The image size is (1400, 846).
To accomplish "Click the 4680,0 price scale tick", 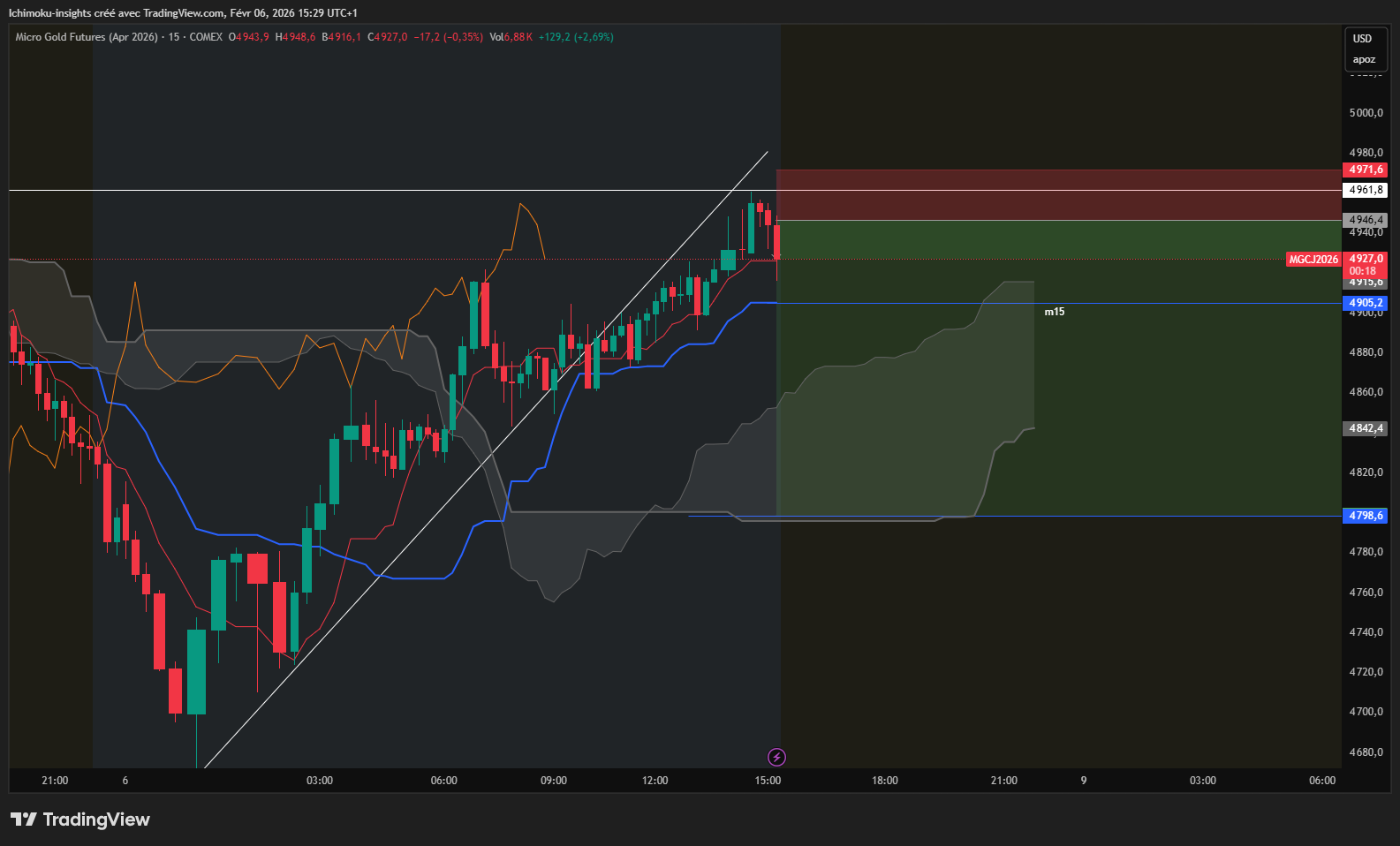I will [x=1366, y=752].
